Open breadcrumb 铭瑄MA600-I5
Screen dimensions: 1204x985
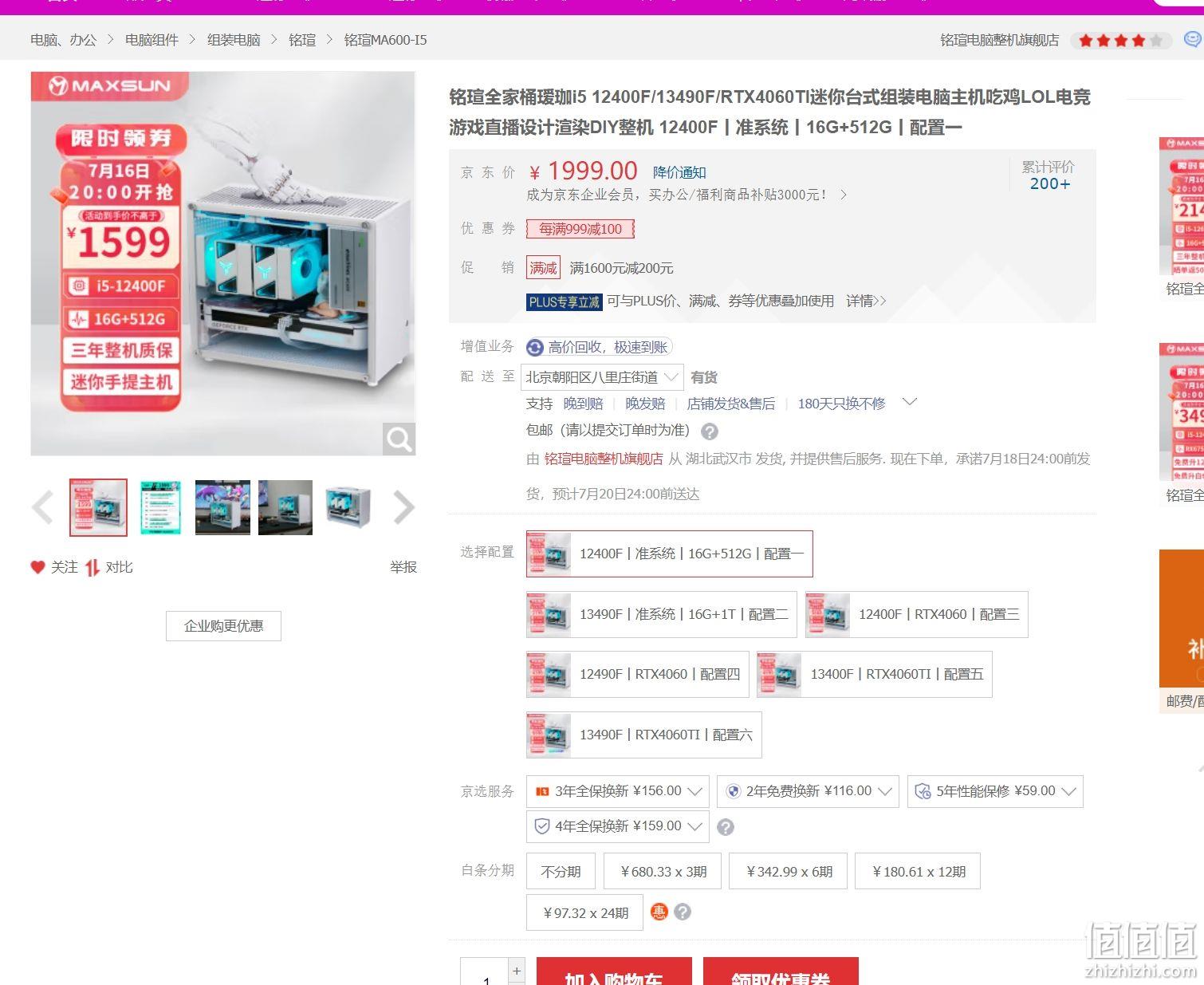(385, 40)
